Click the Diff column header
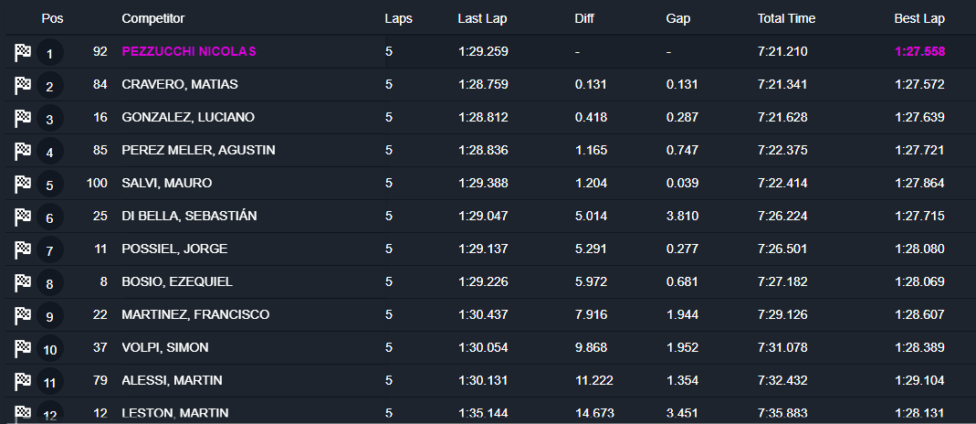Screen dimensions: 976x424 [585, 19]
